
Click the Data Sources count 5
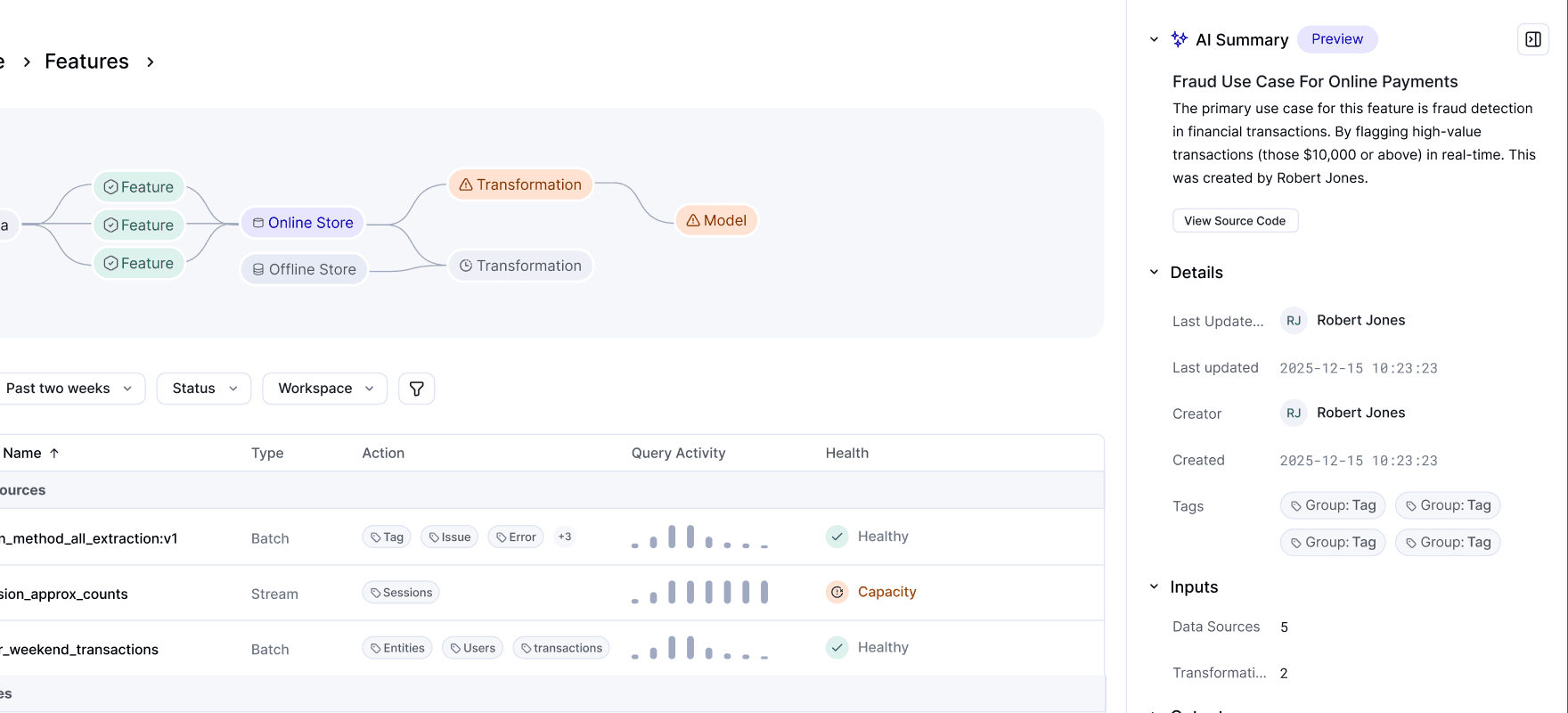(x=1285, y=627)
